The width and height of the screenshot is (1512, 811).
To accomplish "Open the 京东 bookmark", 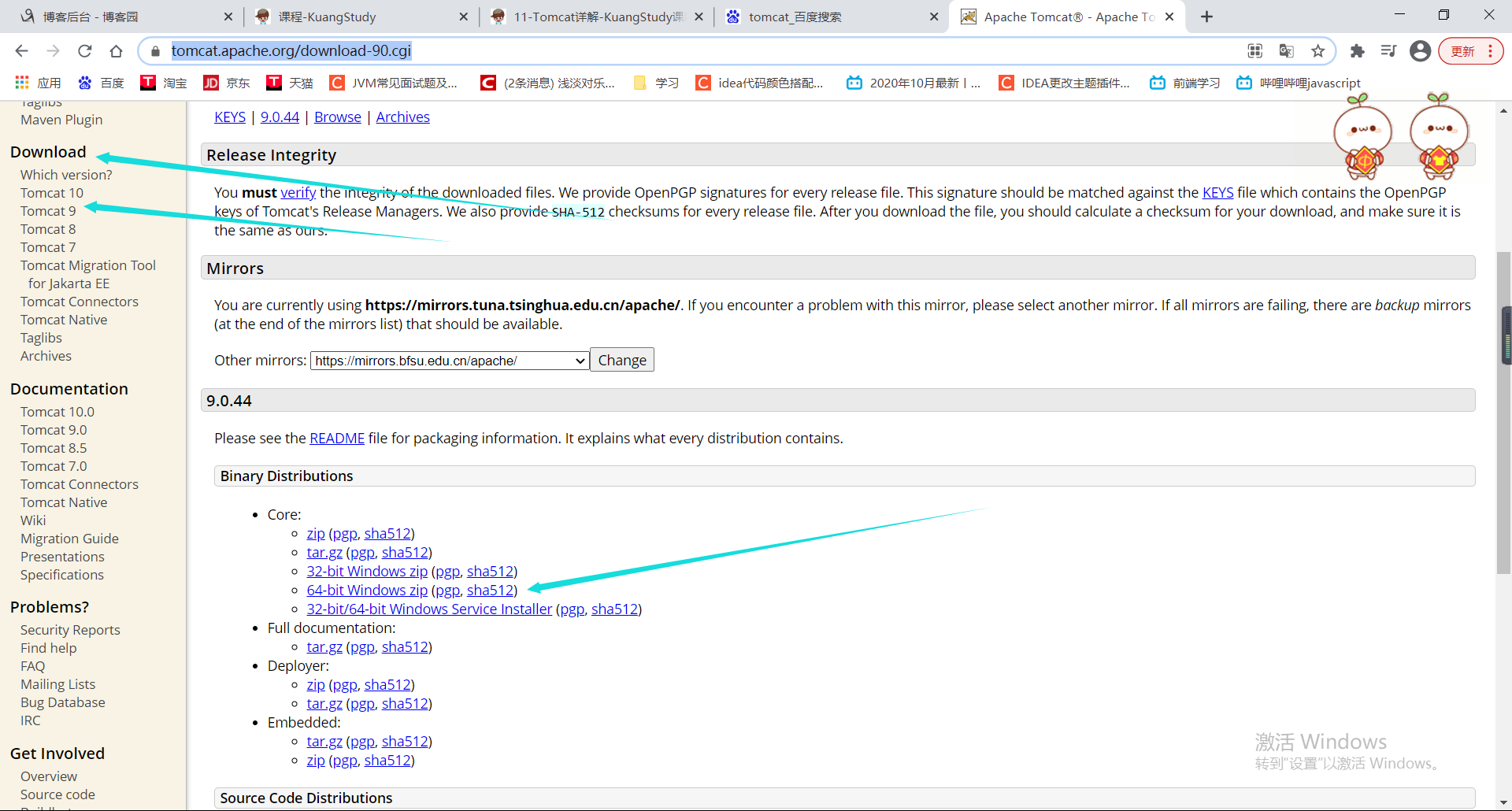I will point(227,83).
